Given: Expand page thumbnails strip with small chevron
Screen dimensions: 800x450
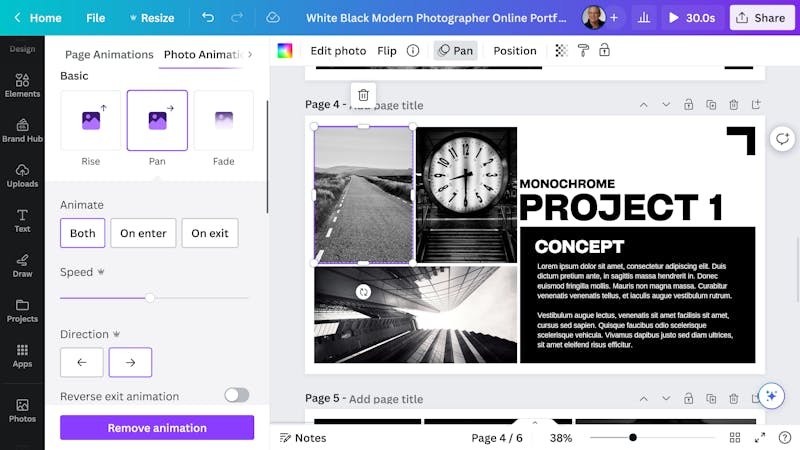Looking at the screenshot, I should point(535,423).
